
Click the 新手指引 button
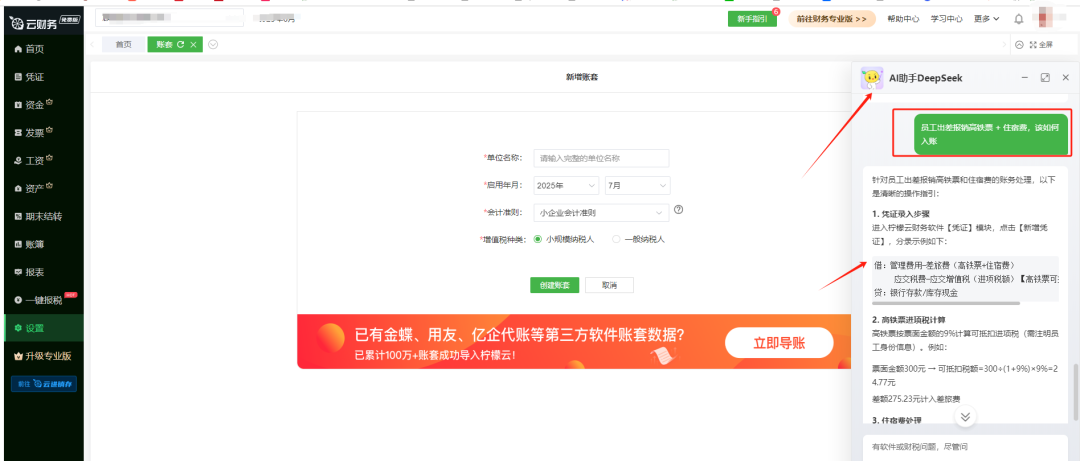tap(752, 19)
